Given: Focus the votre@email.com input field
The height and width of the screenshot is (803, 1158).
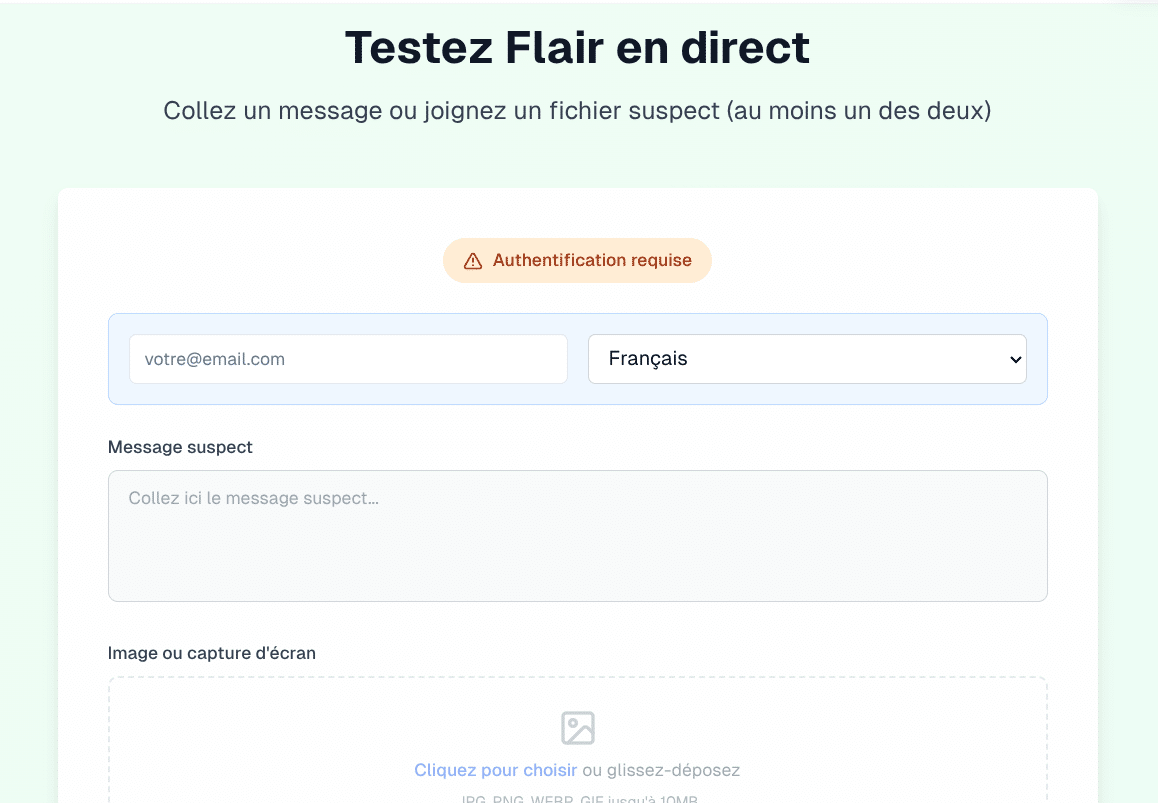Looking at the screenshot, I should (348, 359).
